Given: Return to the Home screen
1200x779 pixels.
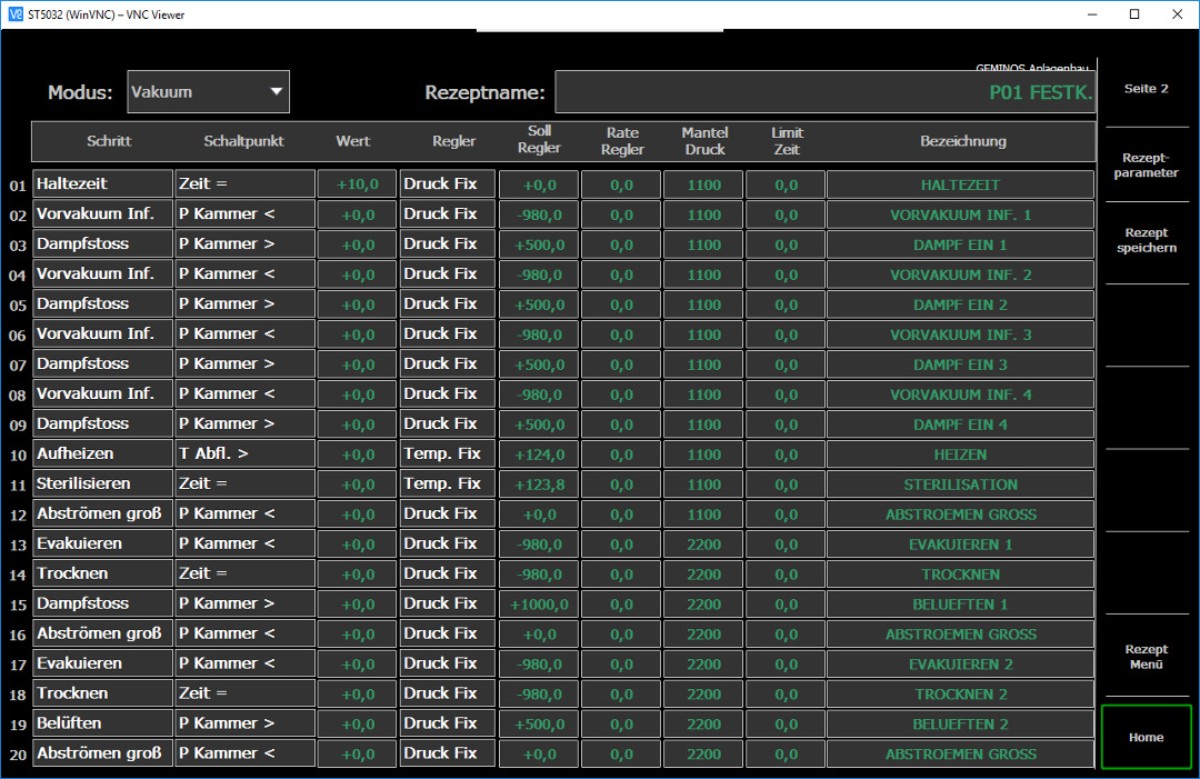Looking at the screenshot, I should coord(1146,738).
